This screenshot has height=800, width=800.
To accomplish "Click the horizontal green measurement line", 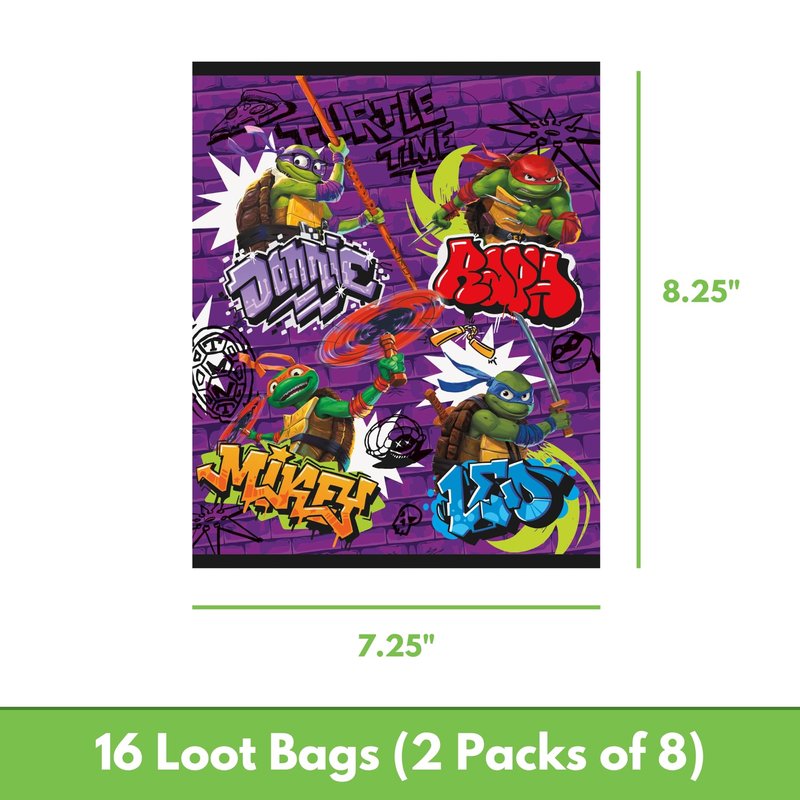I will 396,607.
